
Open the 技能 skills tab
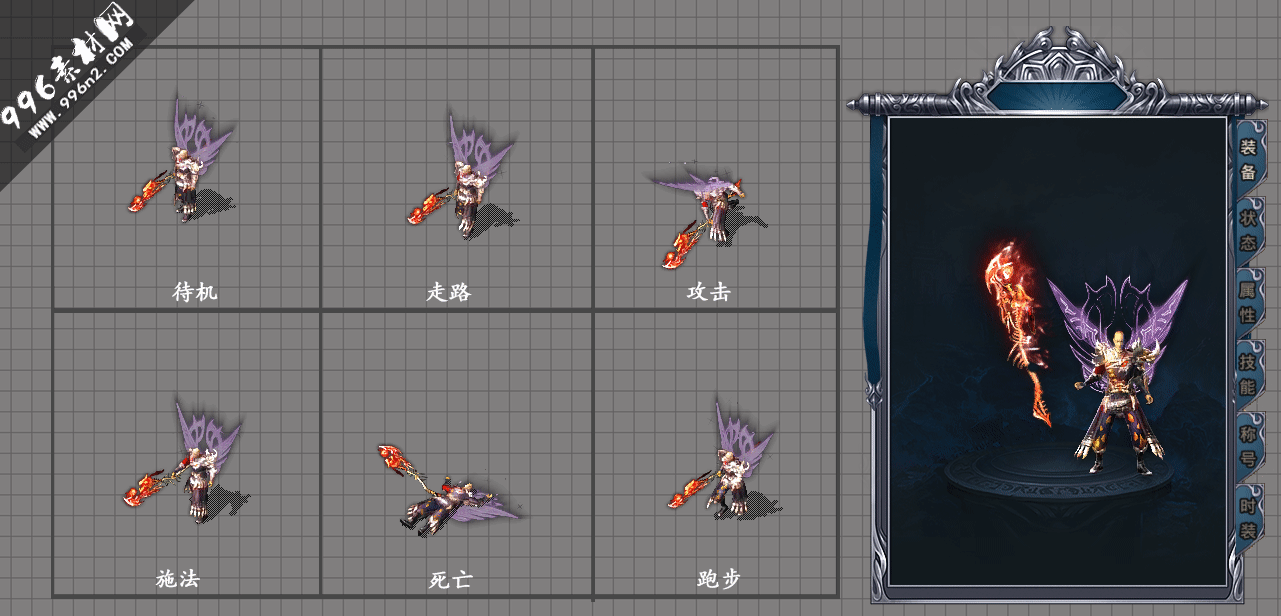(x=1248, y=374)
